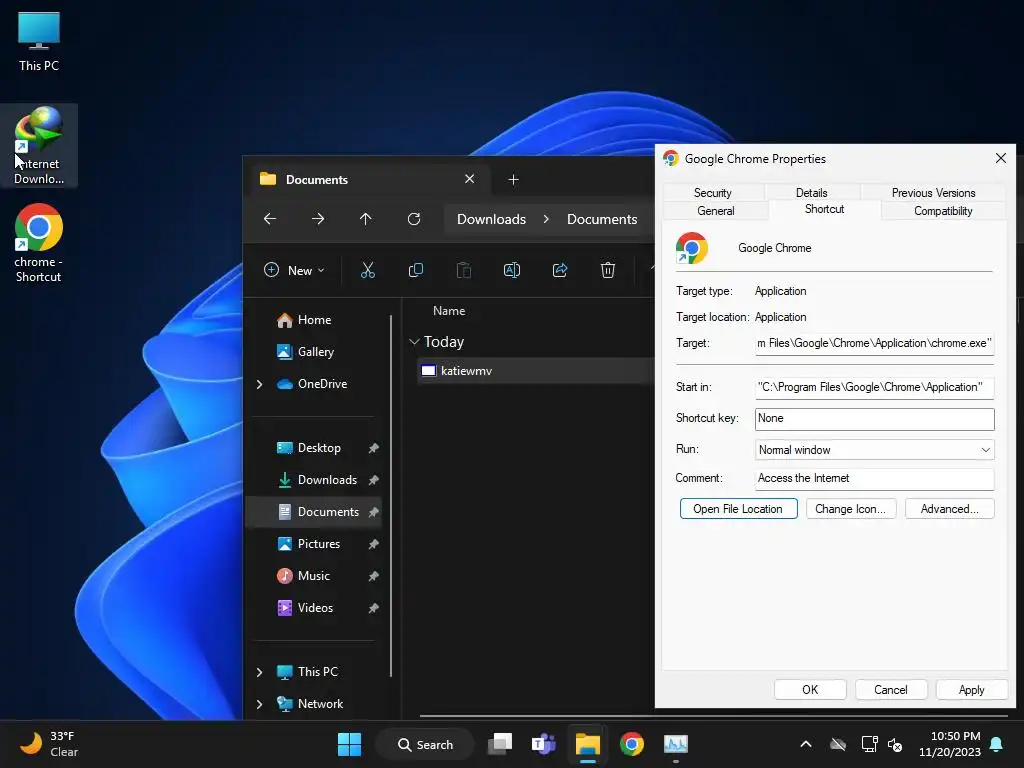Screen dimensions: 1024x768
Task: Select the Internet Download Manager desktop shortcut
Action: [x=39, y=146]
